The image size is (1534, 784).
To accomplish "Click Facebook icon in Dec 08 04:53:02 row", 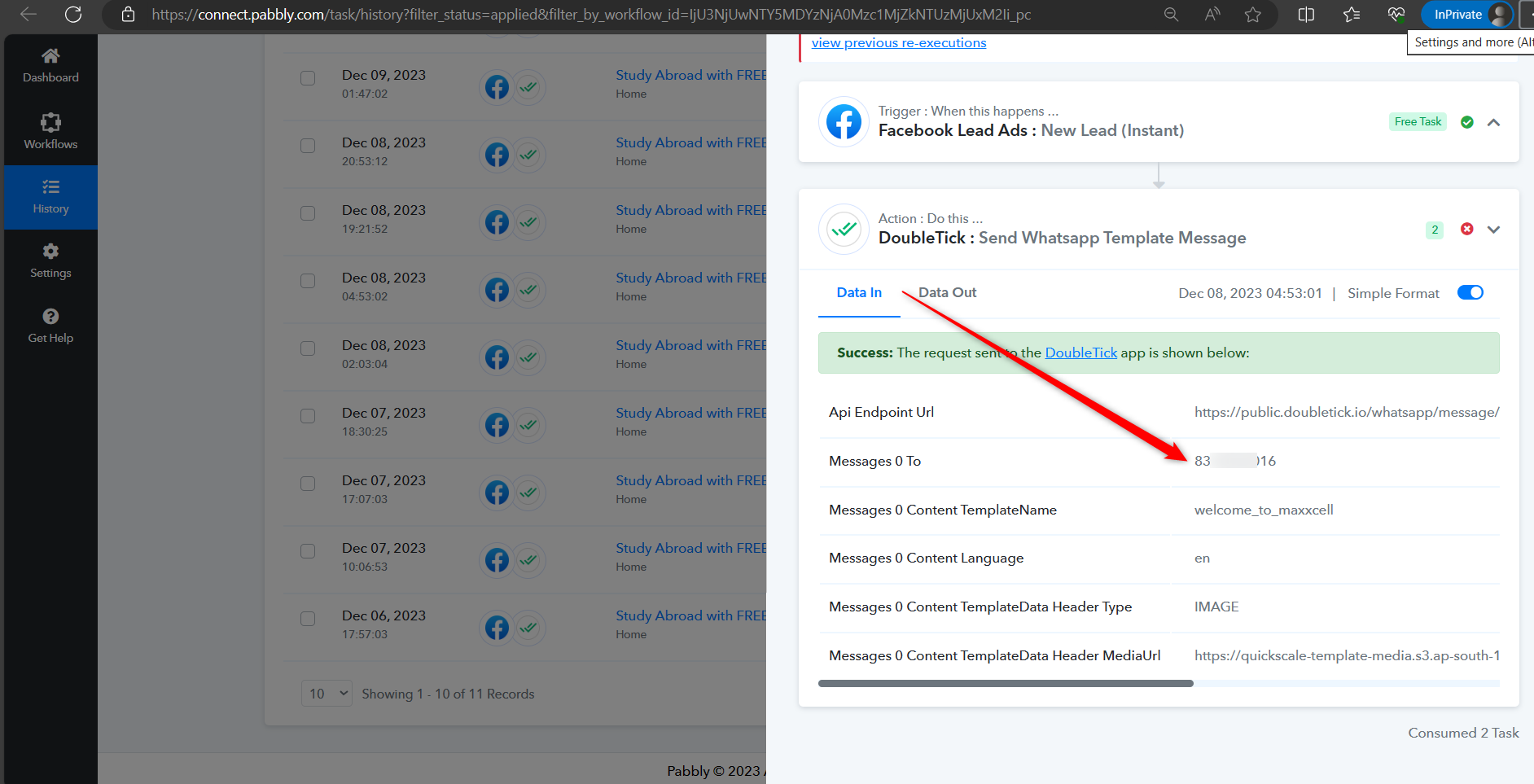I will coord(497,290).
